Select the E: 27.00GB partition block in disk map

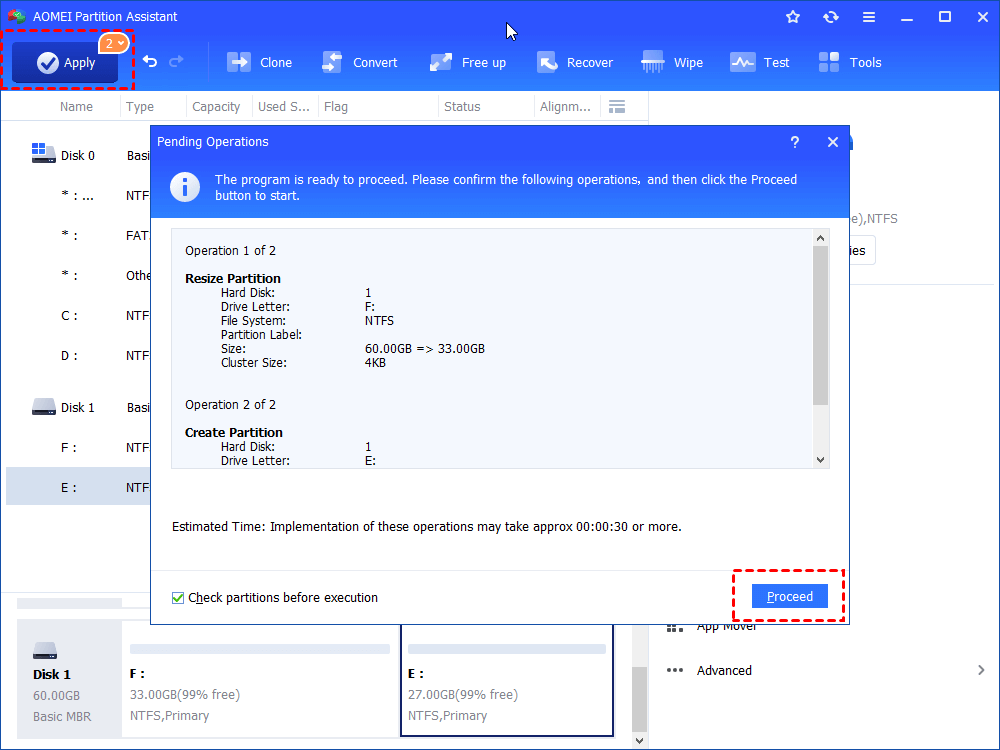point(507,680)
